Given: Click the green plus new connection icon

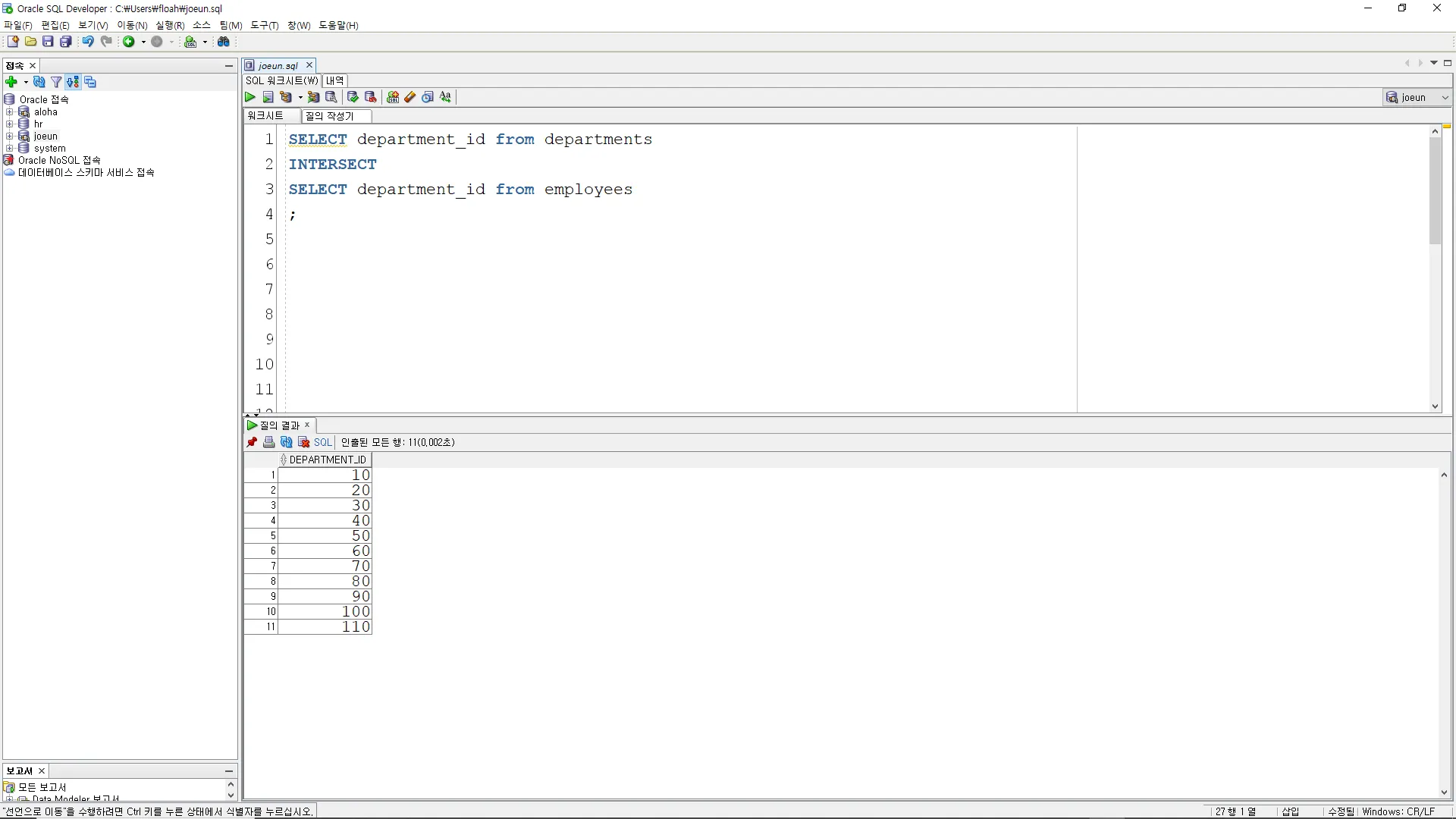Looking at the screenshot, I should [x=11, y=82].
